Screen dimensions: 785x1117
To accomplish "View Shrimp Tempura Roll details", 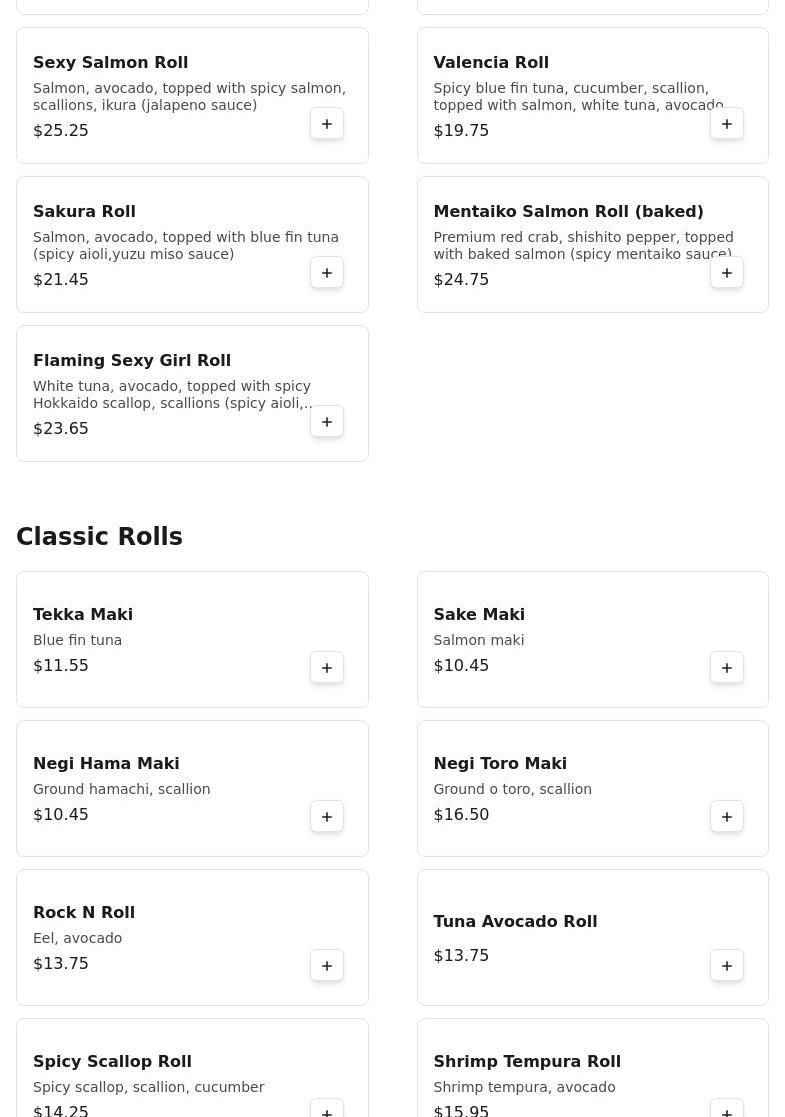I will point(527,1062).
